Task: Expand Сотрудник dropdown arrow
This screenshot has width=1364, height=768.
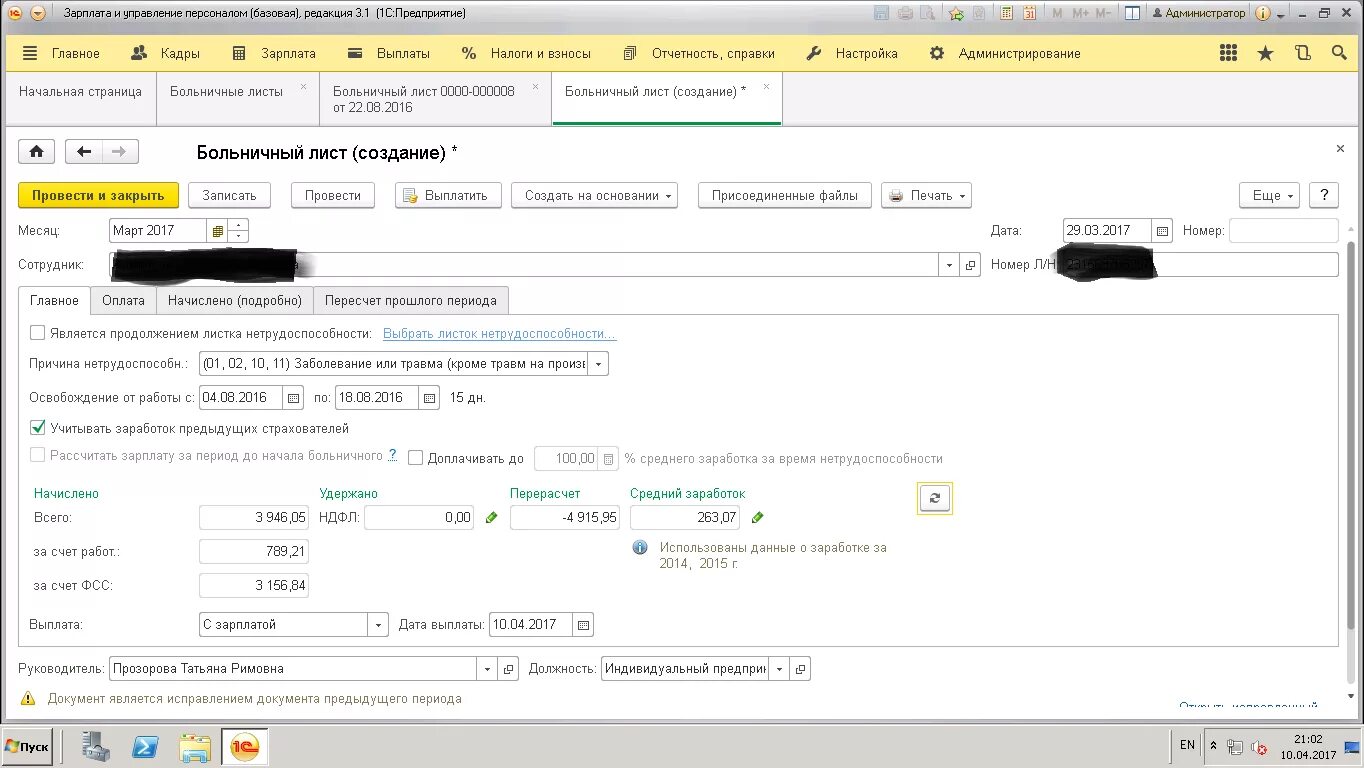Action: (949, 265)
